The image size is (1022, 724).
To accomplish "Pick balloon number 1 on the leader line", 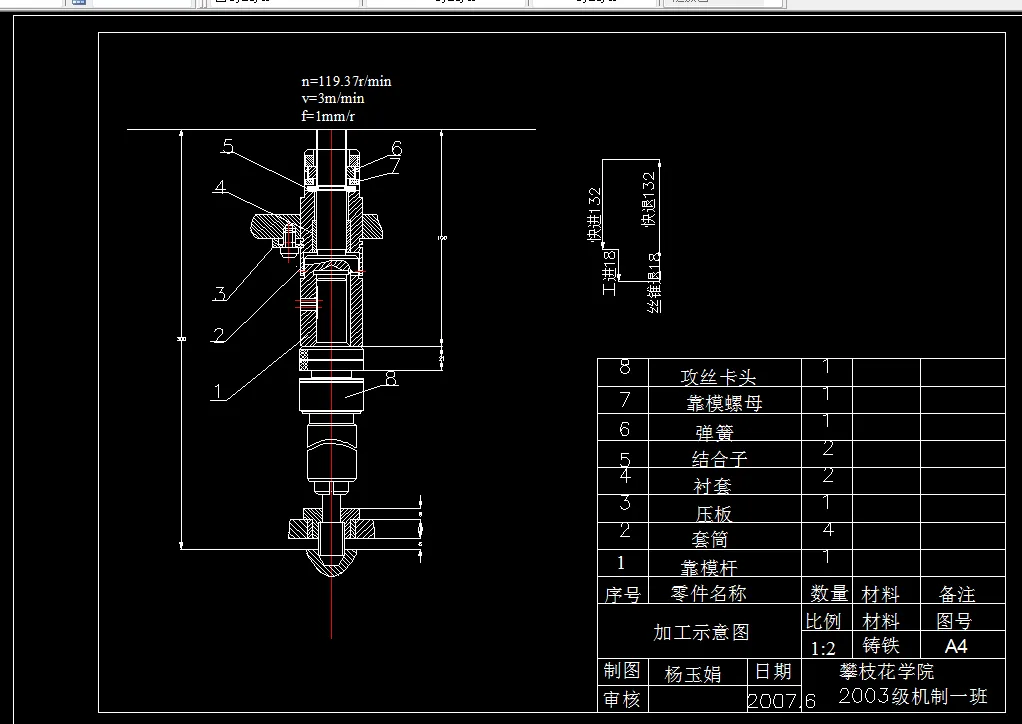I will tap(218, 392).
